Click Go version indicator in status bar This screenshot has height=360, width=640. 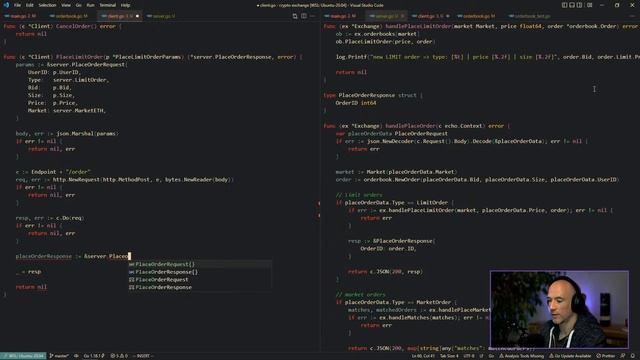tap(94, 356)
